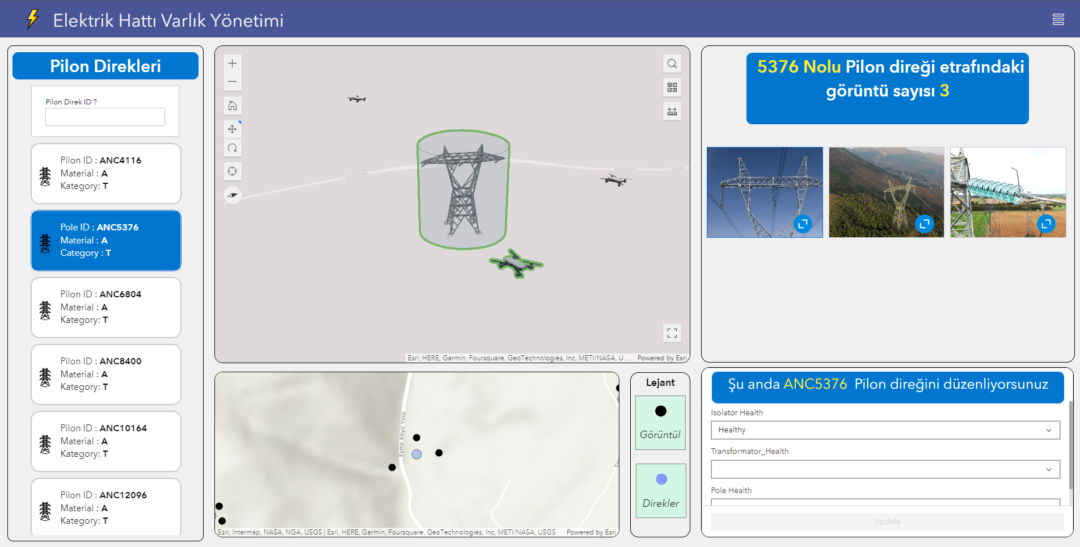Open the Transformator_Health dropdown
The width and height of the screenshot is (1080, 547).
[x=885, y=469]
